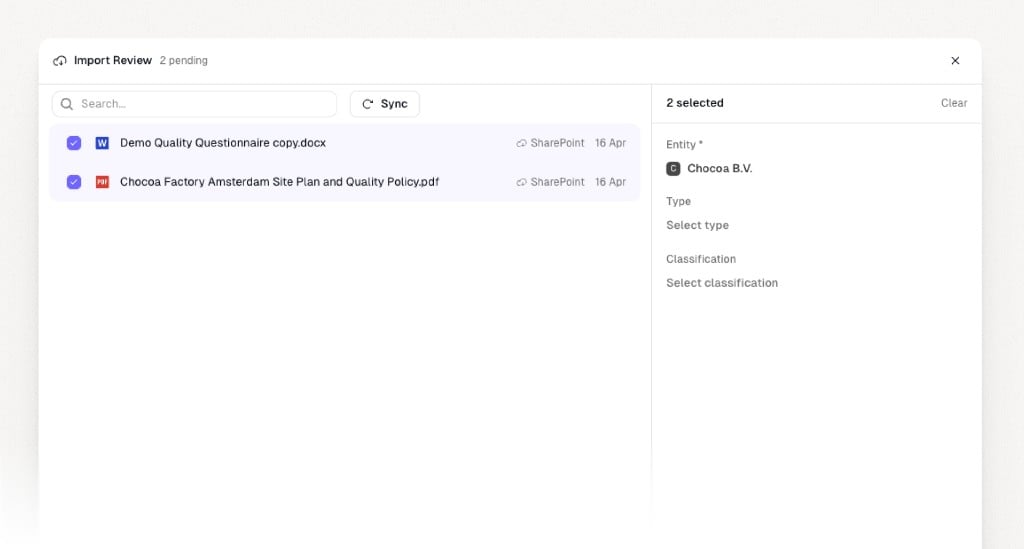
Task: Focus the Search input field
Action: point(195,104)
